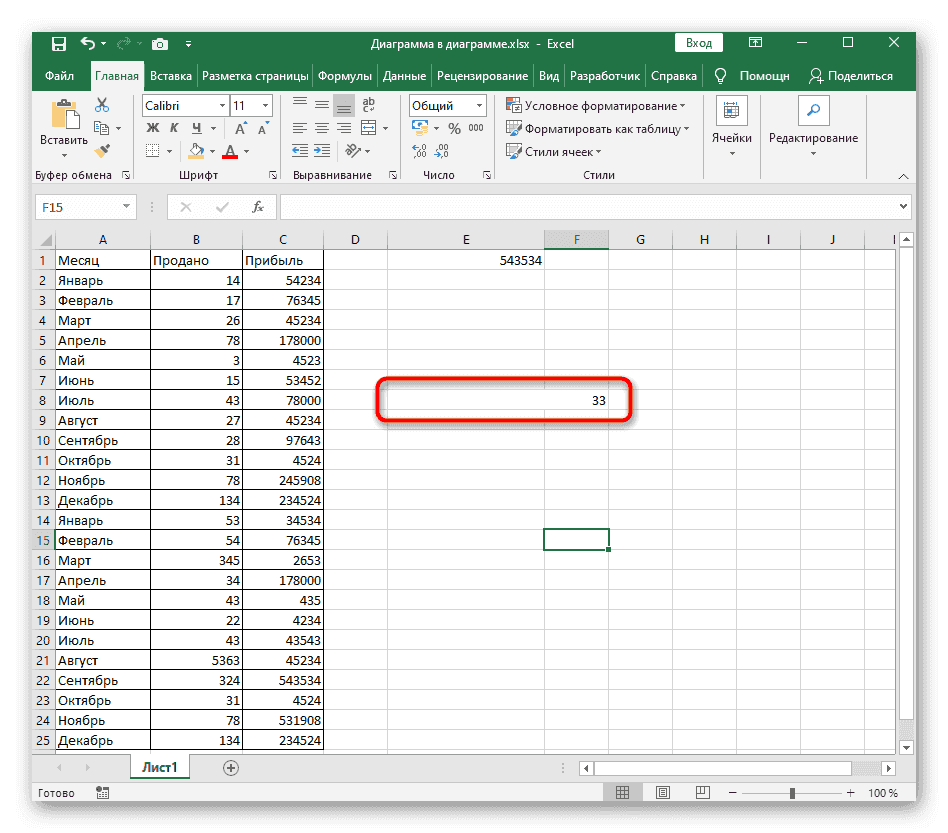Toggle italic formatting with К icon

(173, 125)
